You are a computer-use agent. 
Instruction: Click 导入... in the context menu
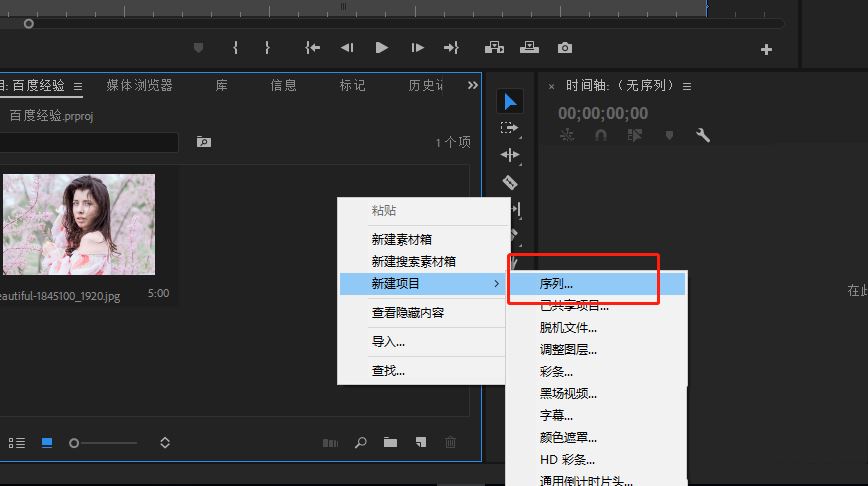point(388,341)
